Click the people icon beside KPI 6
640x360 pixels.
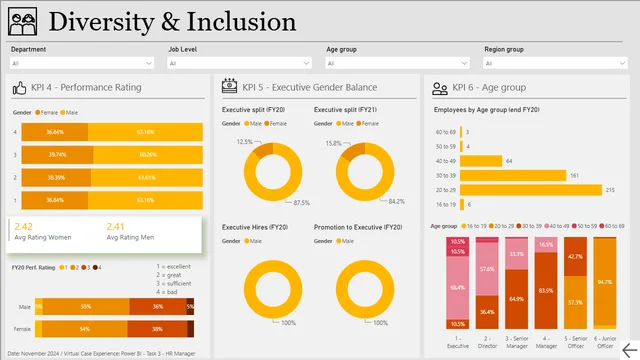coord(440,89)
